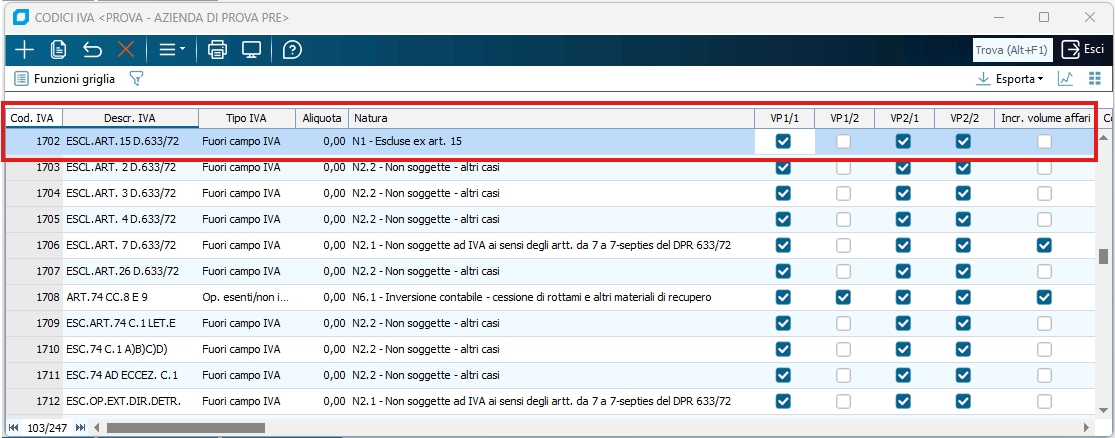Click the Natura column header

pyautogui.click(x=552, y=118)
